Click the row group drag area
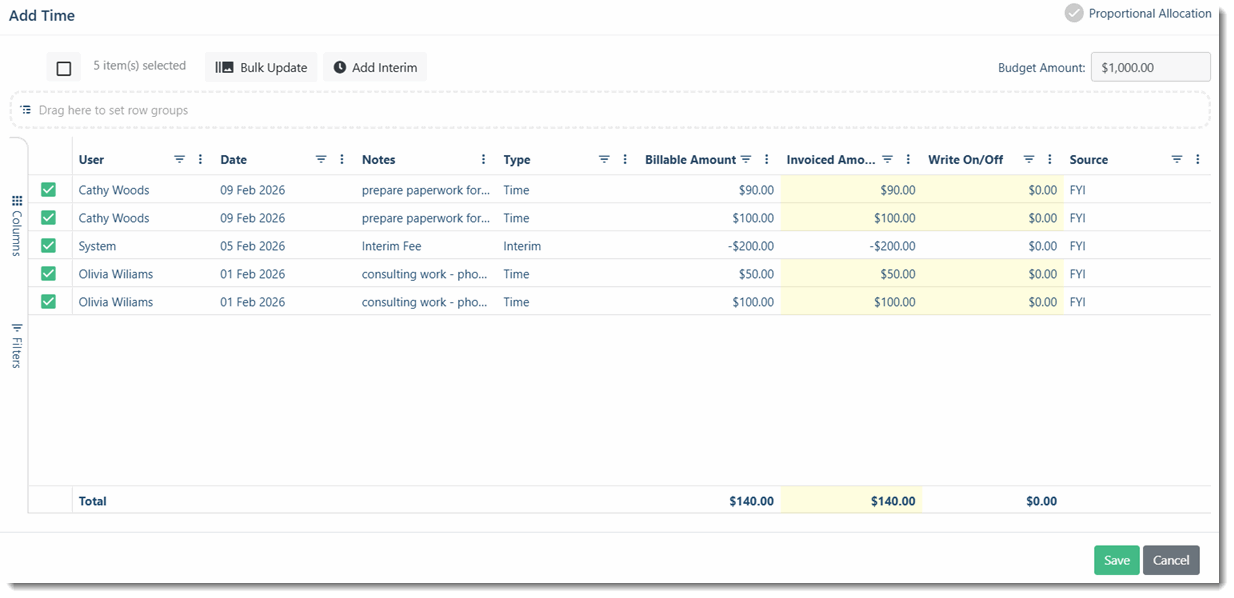The height and width of the screenshot is (598, 1234). (x=610, y=110)
